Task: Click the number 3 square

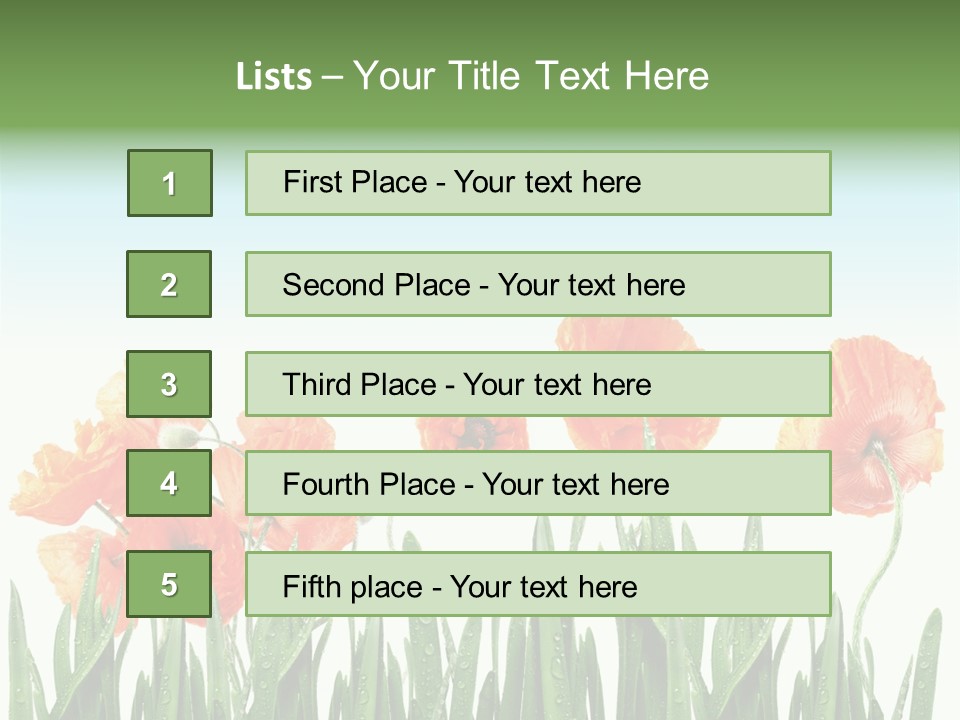Action: click(x=169, y=384)
